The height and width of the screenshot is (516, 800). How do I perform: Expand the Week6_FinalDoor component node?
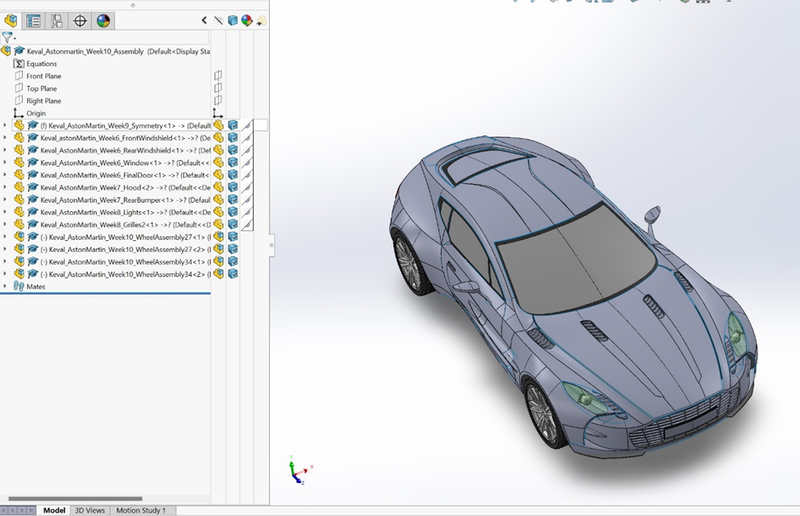coord(5,175)
